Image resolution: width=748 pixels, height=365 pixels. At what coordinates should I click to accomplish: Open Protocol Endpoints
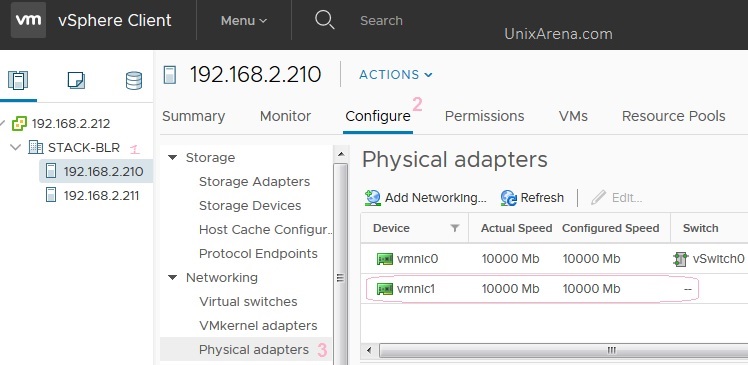click(x=258, y=253)
